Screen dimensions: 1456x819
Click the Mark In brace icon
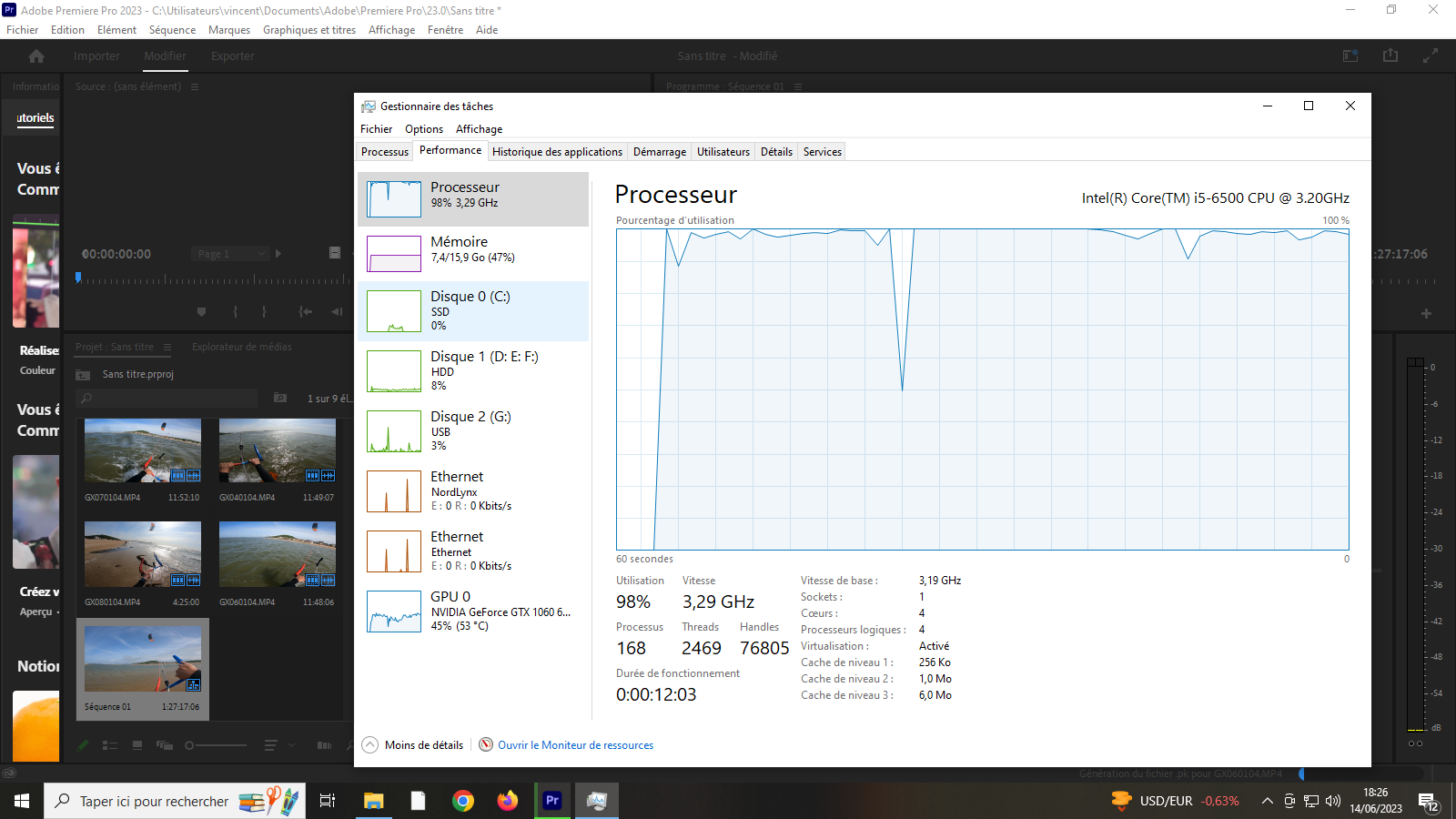(235, 311)
